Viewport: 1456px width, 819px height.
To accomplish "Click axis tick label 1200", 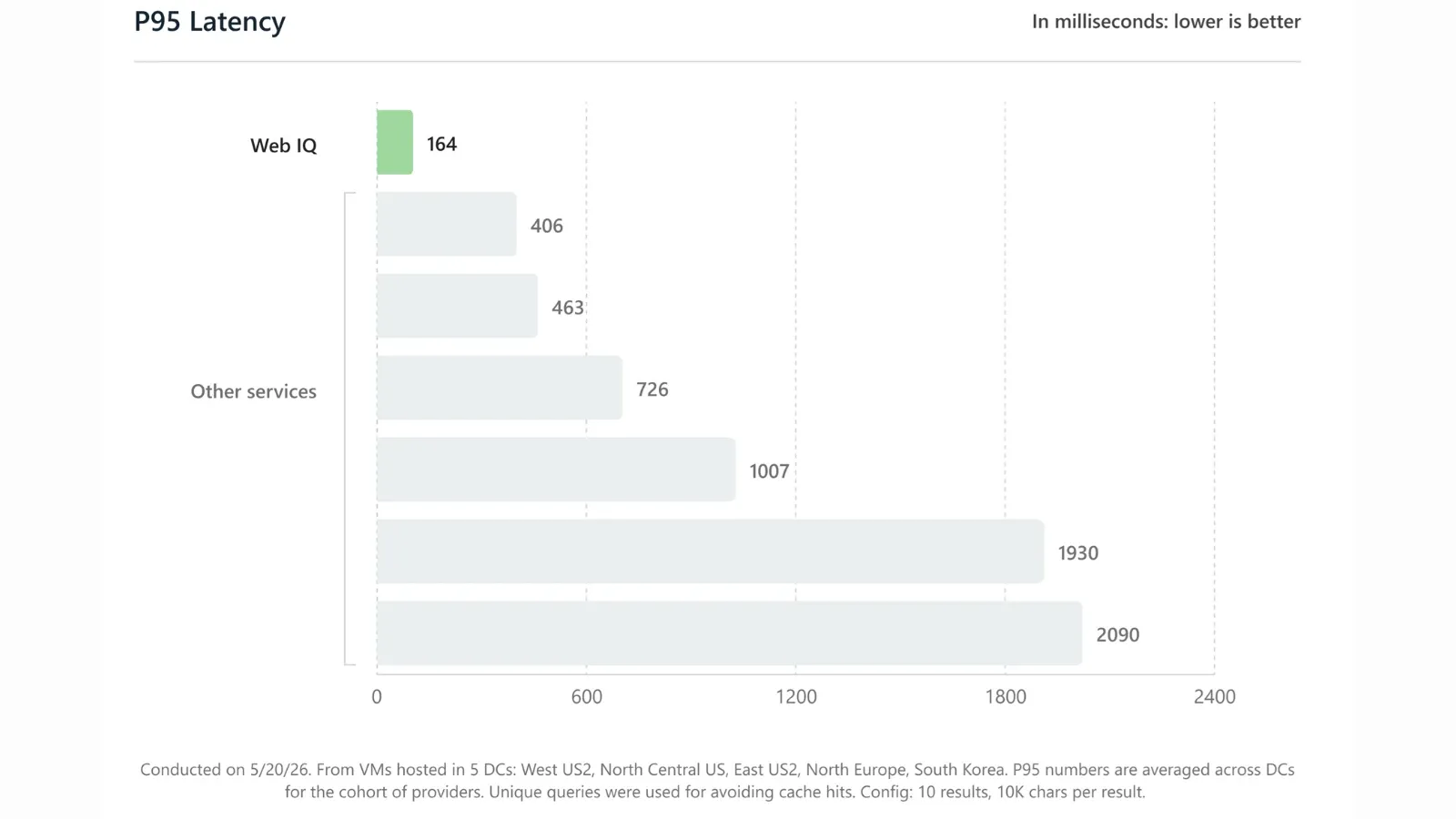I will pos(796,697).
